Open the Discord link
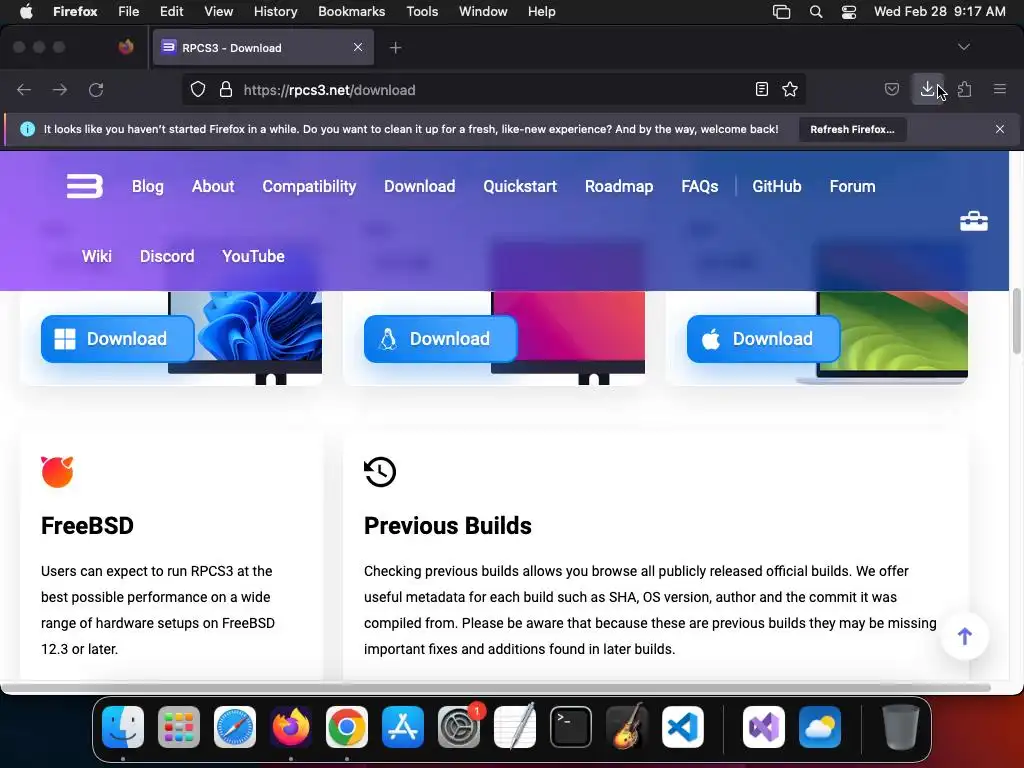The height and width of the screenshot is (768, 1024). point(167,256)
